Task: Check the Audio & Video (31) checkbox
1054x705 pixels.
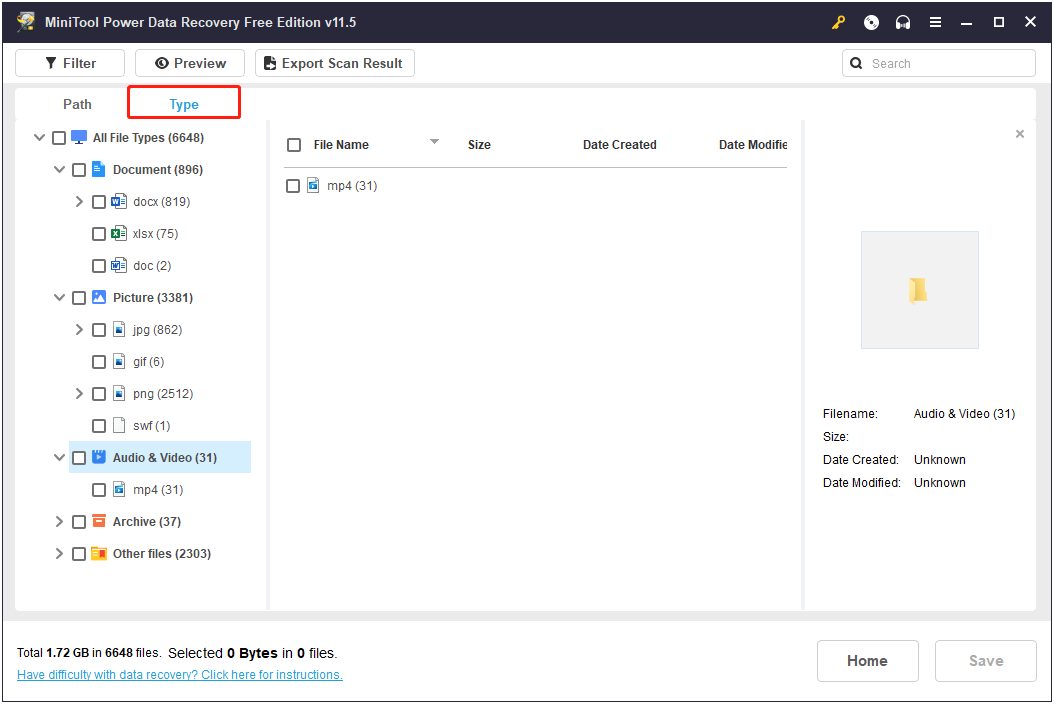Action: click(x=79, y=458)
